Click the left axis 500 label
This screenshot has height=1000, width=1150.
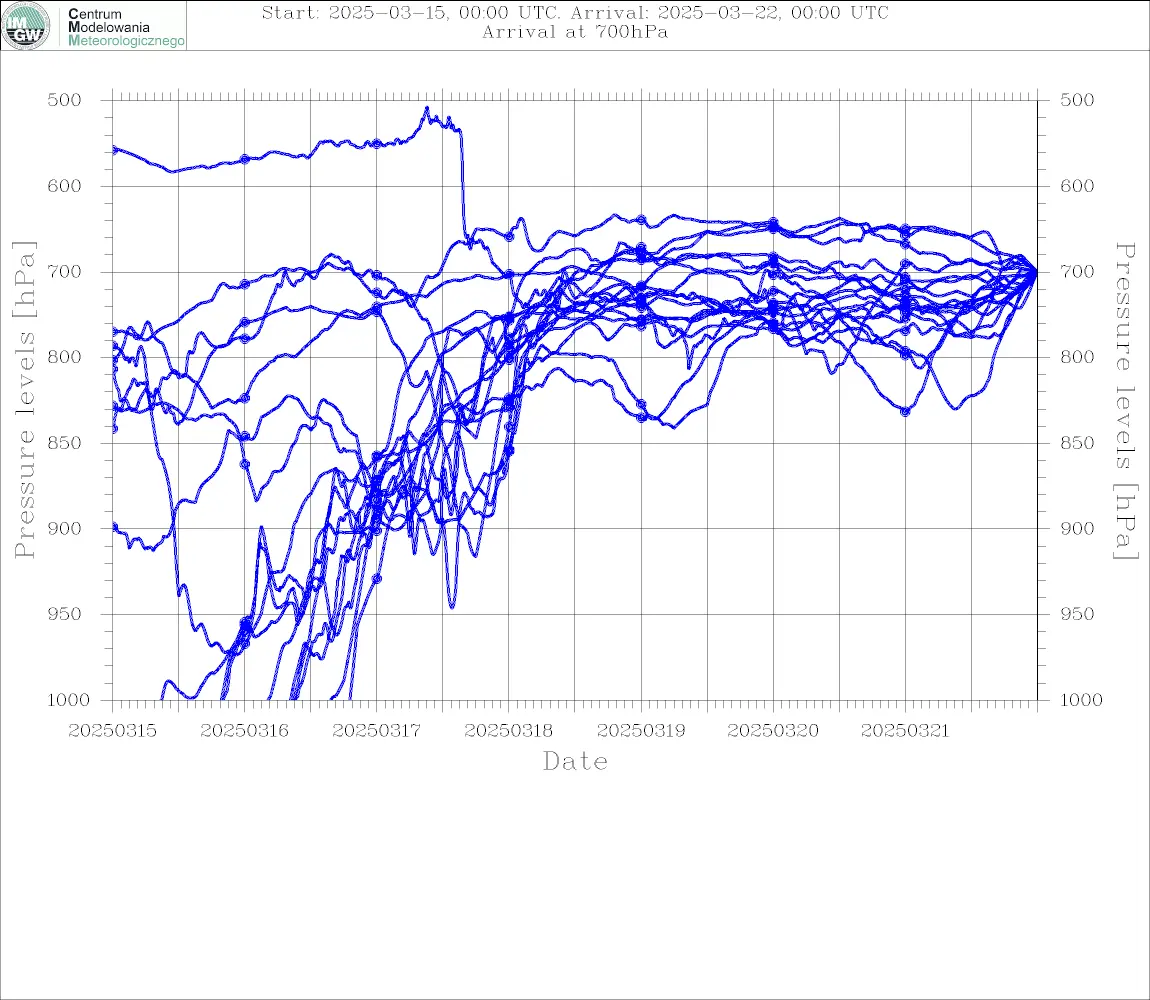coord(65,100)
